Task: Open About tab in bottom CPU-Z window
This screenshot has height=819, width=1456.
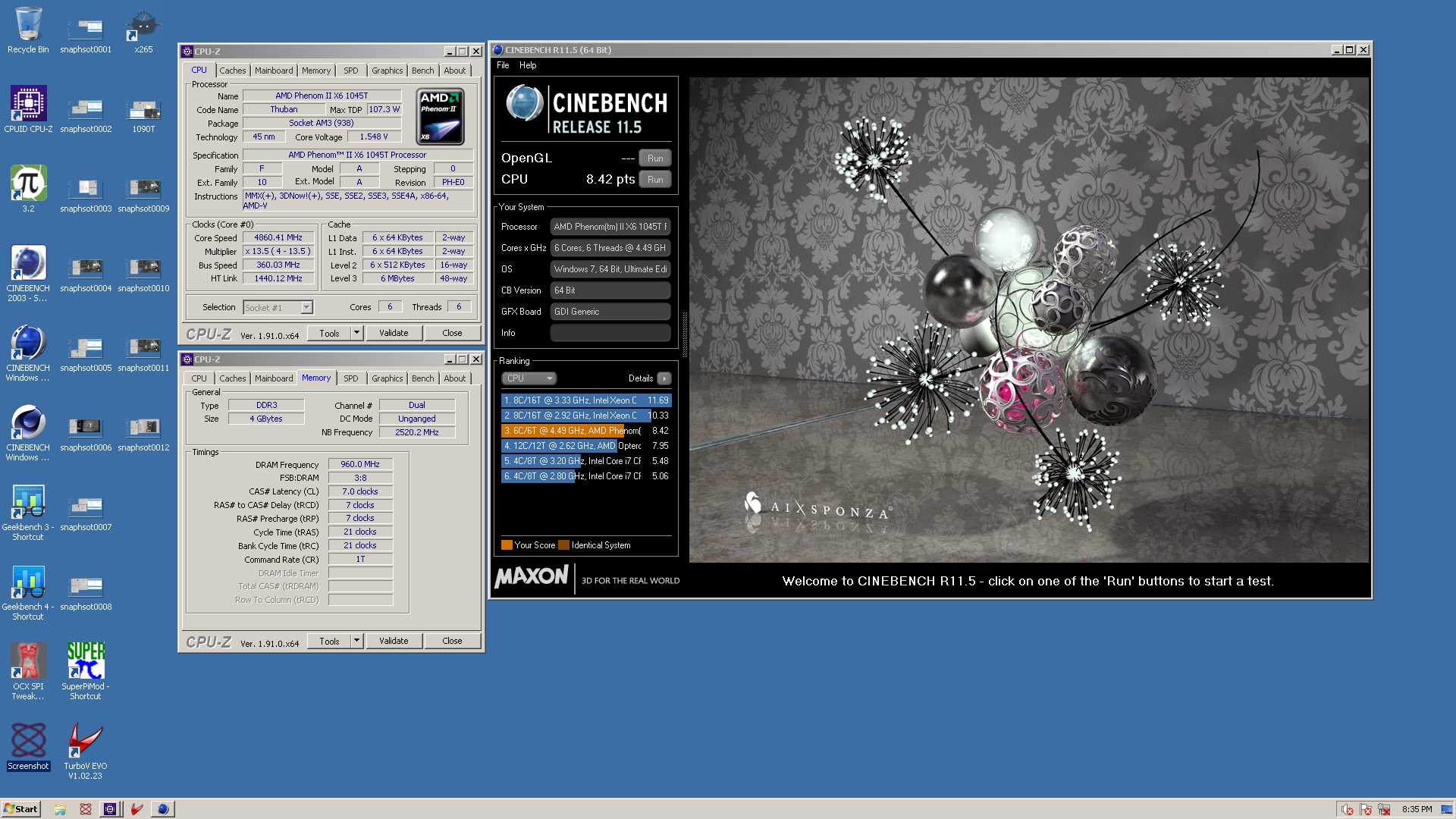Action: coord(454,378)
